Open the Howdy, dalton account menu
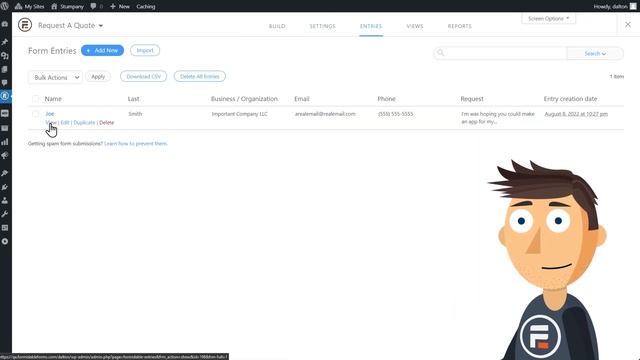This screenshot has height=360, width=640. tap(615, 7)
